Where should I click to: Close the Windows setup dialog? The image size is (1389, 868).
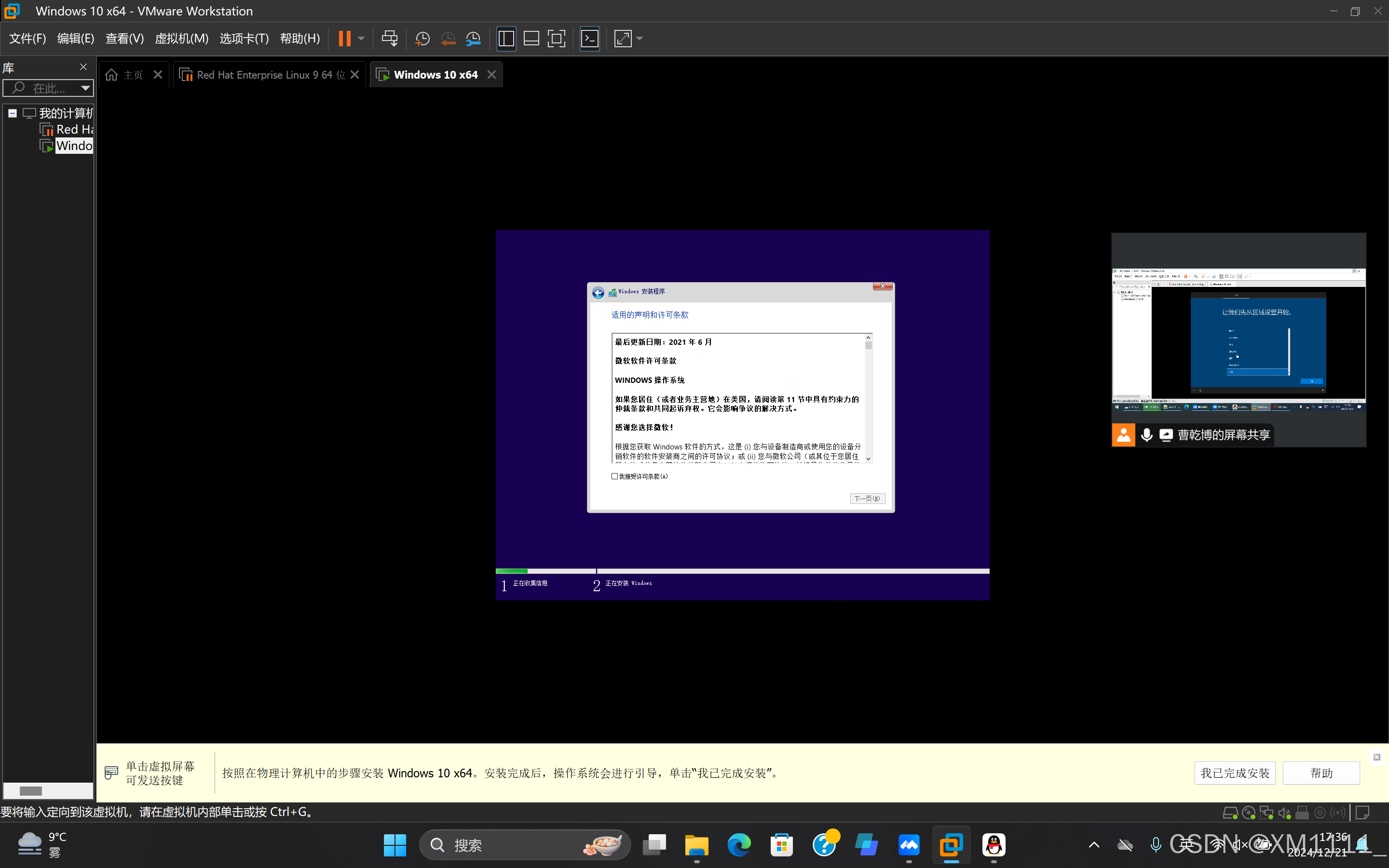click(x=883, y=286)
